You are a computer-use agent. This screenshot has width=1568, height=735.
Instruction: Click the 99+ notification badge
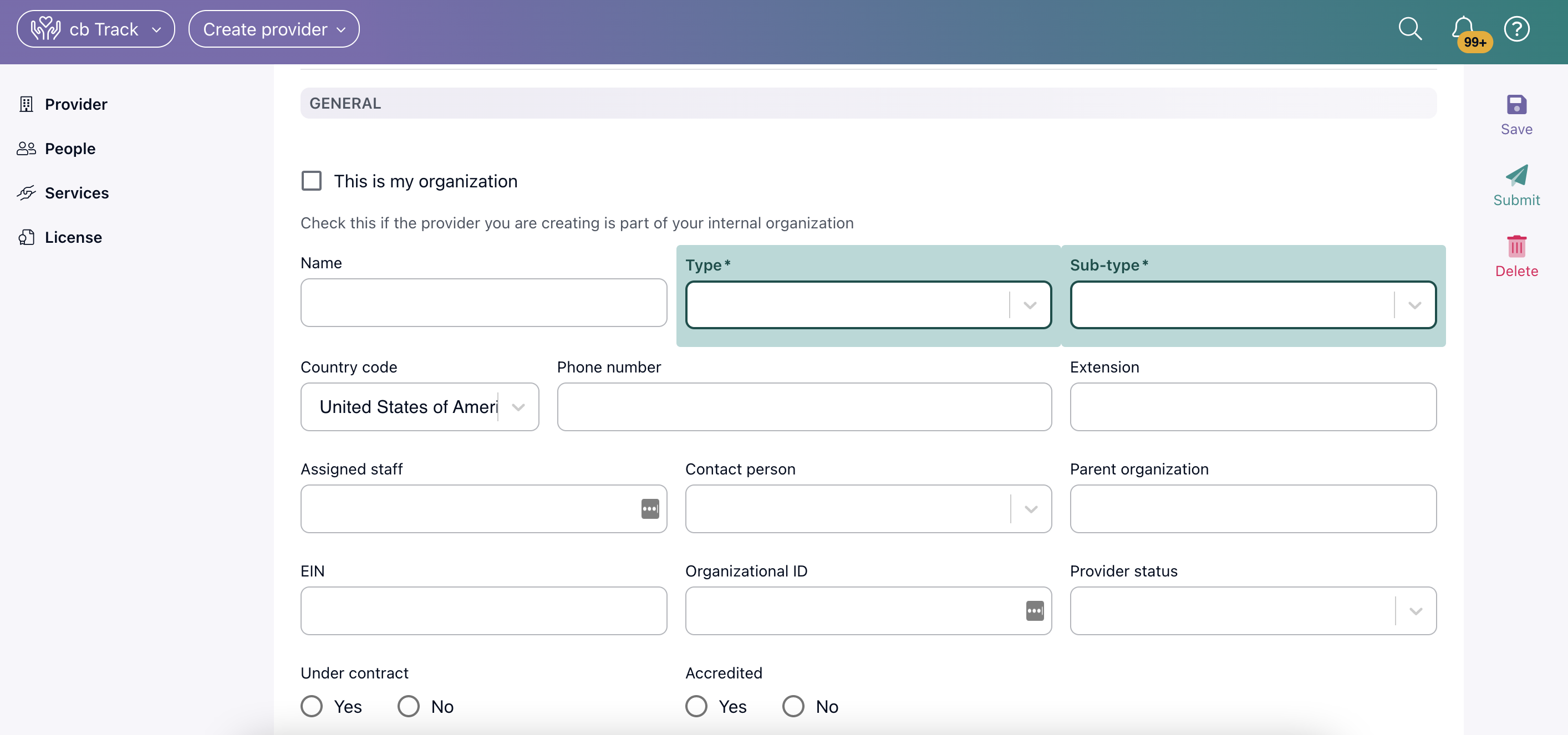tap(1475, 42)
